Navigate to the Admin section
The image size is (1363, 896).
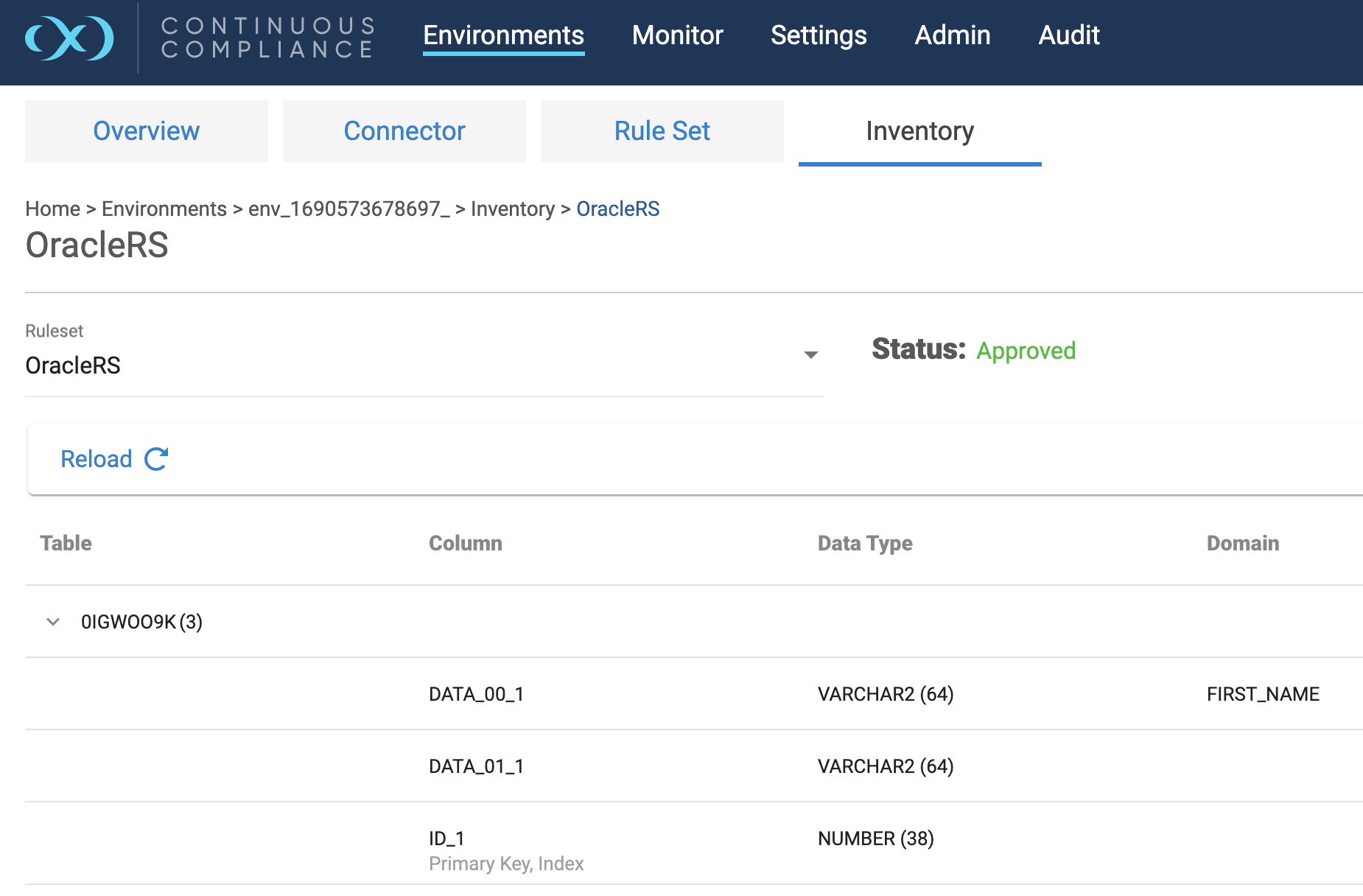[x=952, y=35]
